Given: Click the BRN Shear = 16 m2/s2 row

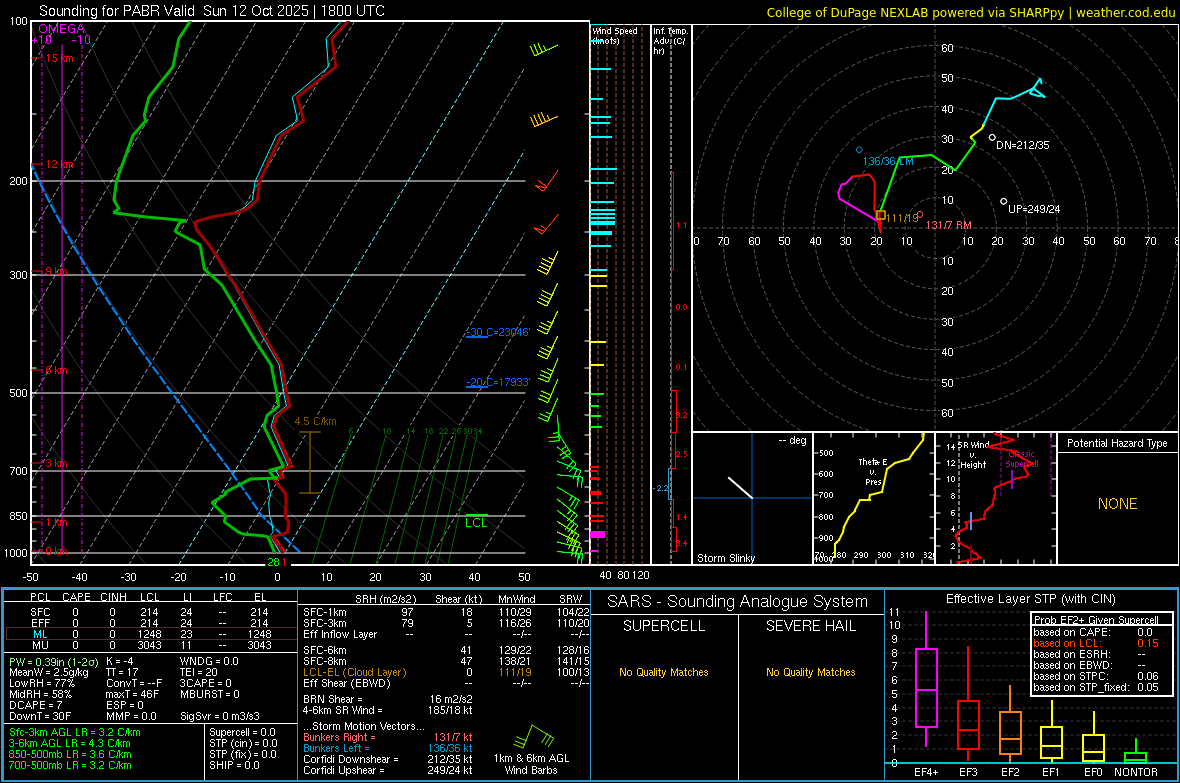Looking at the screenshot, I should pyautogui.click(x=388, y=699).
